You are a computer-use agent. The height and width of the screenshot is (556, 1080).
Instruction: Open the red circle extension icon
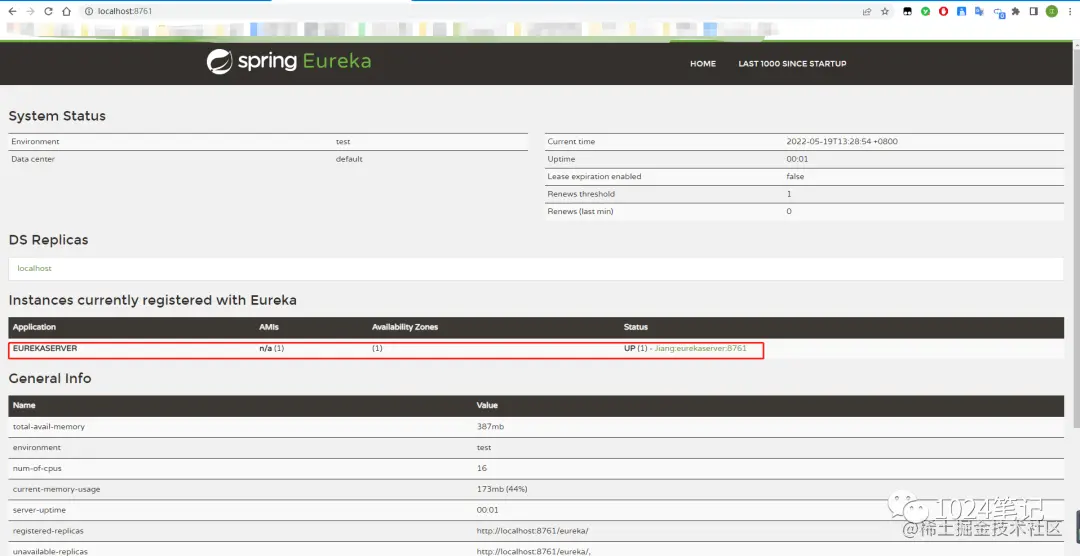coord(944,12)
